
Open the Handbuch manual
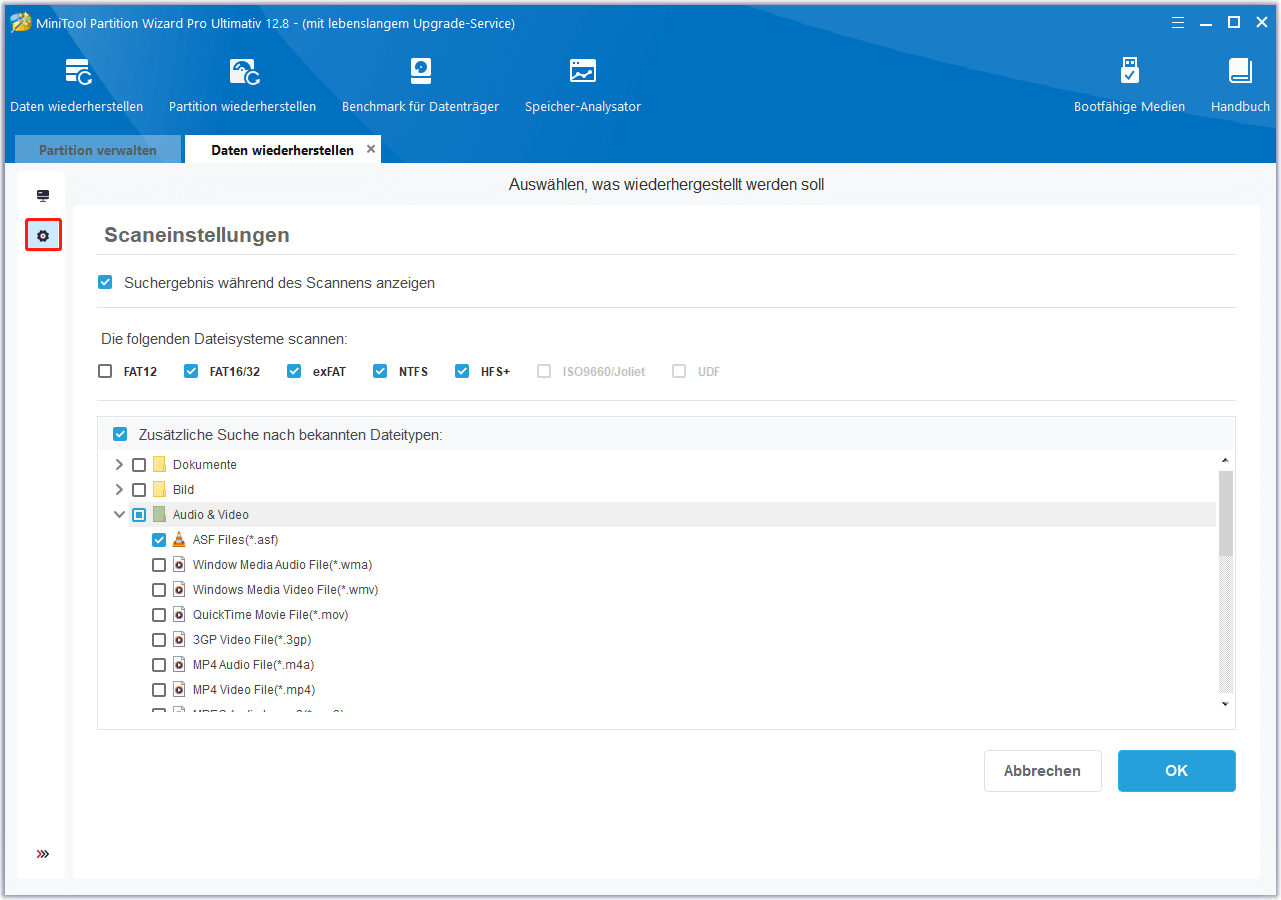click(1240, 85)
